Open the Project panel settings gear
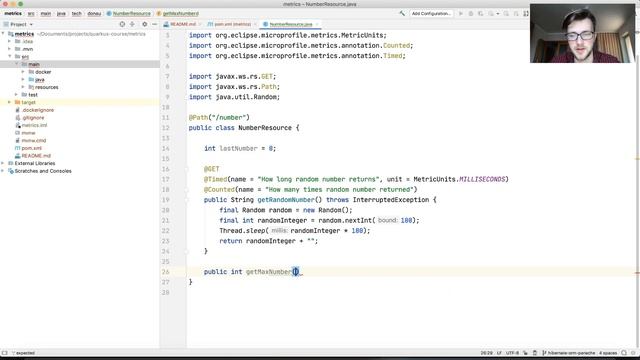Screen dimensions: 640x360 [144, 24]
